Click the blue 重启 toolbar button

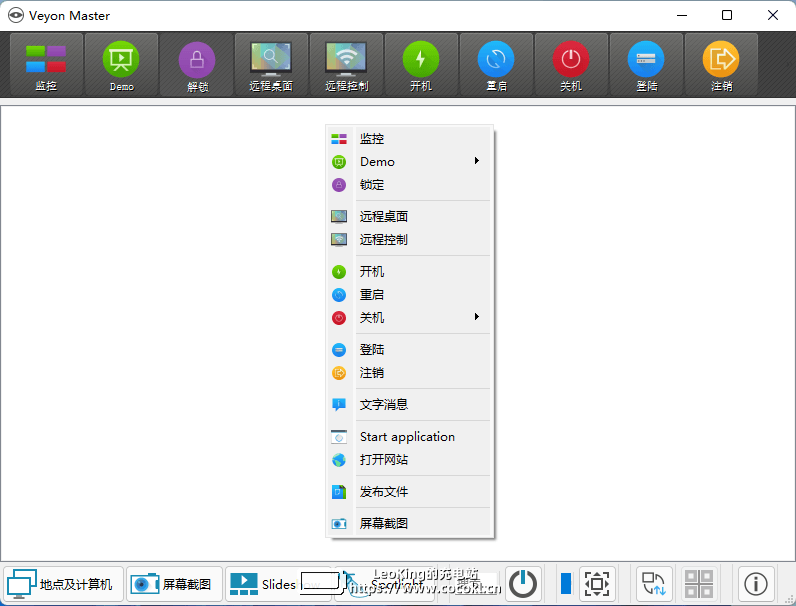[x=496, y=65]
